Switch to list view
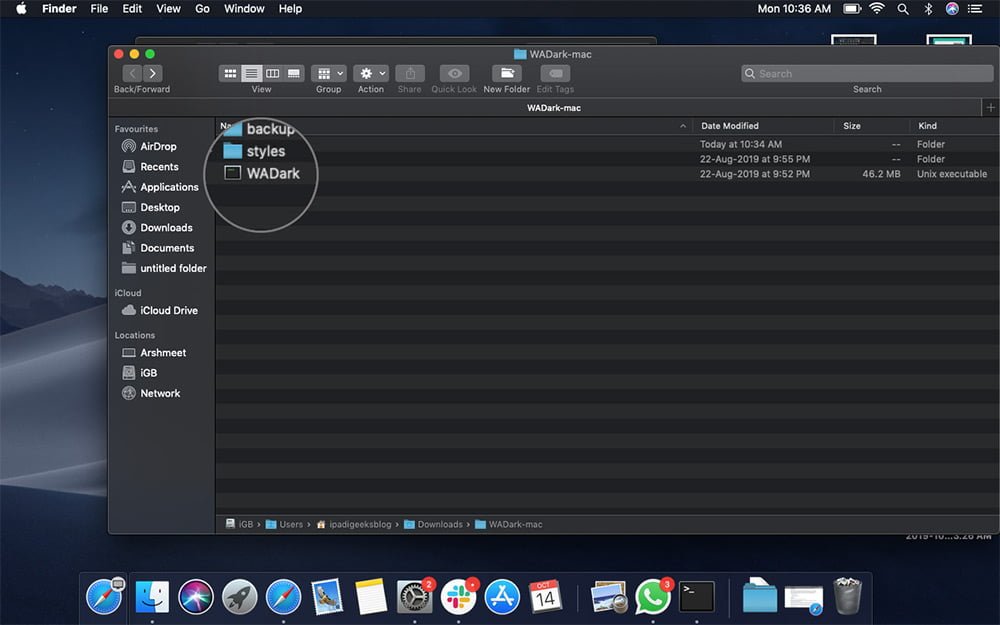 251,73
